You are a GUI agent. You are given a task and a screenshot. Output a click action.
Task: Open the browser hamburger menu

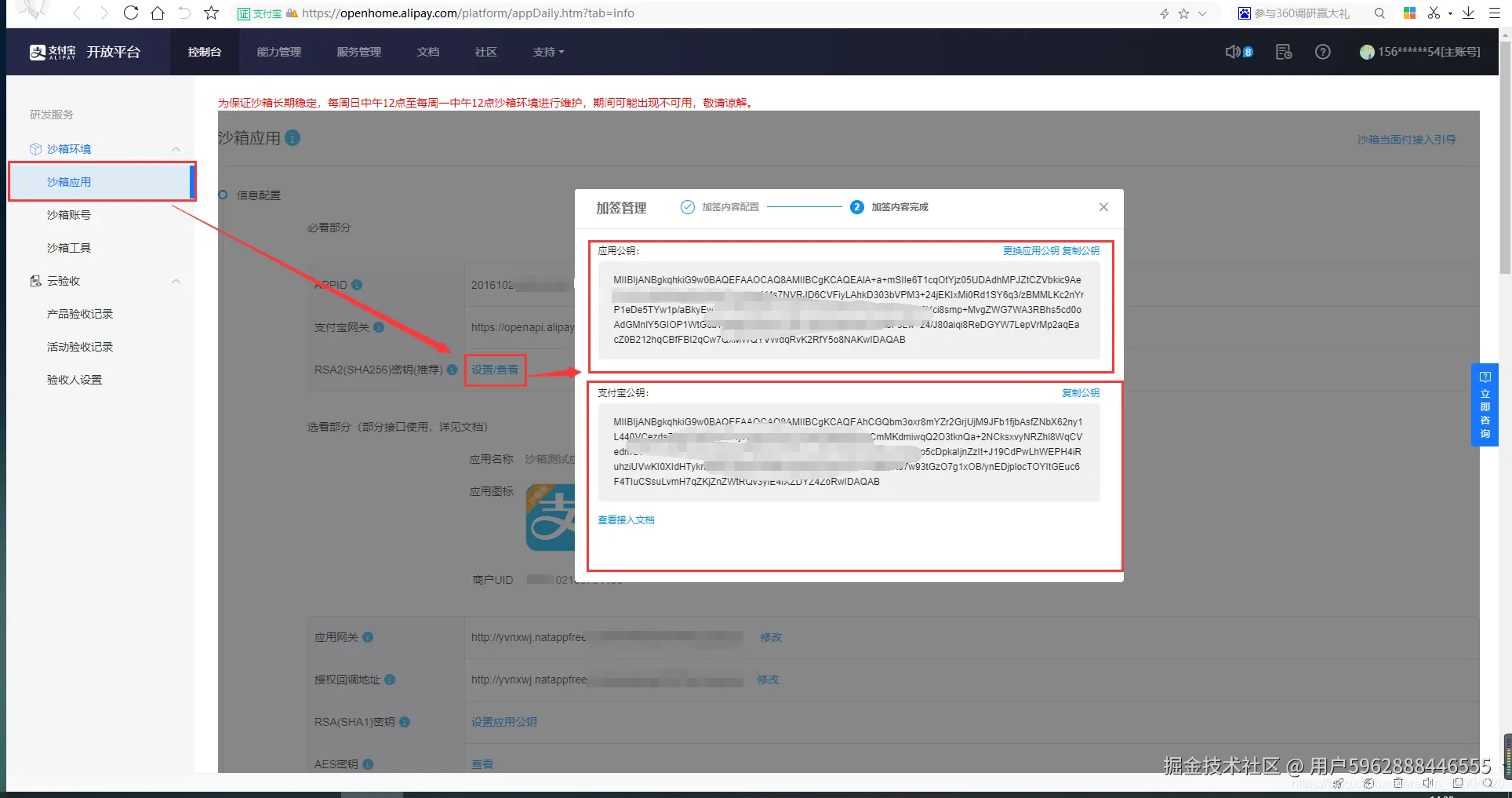pyautogui.click(x=1495, y=13)
